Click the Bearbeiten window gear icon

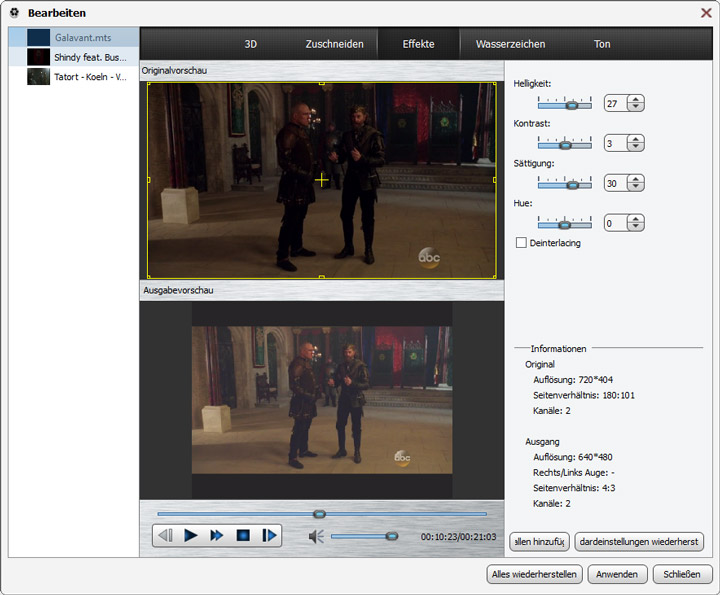tap(14, 12)
